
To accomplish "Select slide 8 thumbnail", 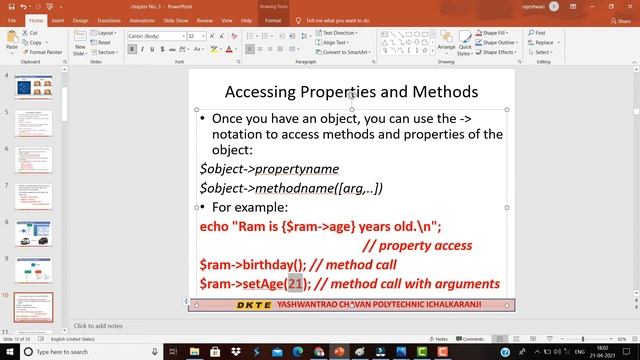I will (x=33, y=233).
